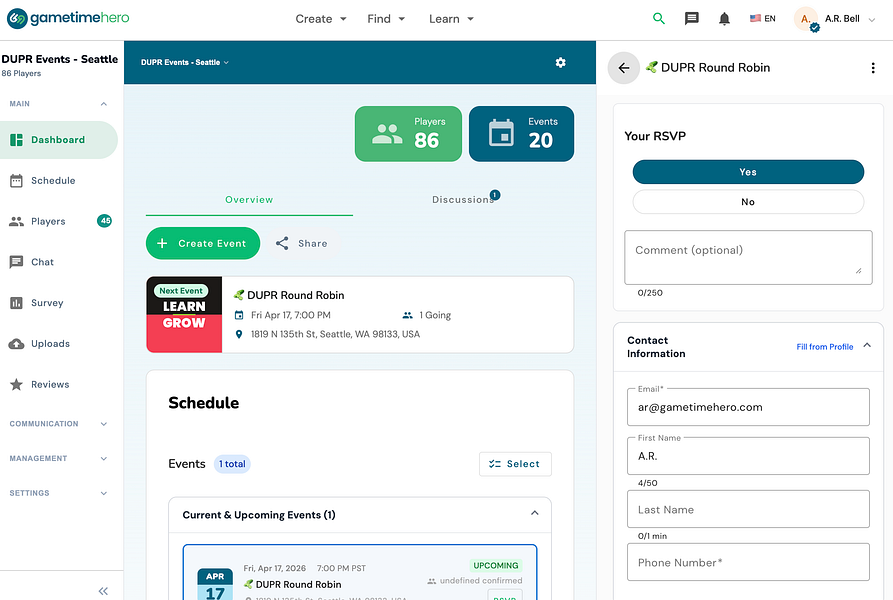Viewport: 893px width, 600px height.
Task: Click the Fri Apr 17, 7:00 PM date text
Action: pos(290,315)
